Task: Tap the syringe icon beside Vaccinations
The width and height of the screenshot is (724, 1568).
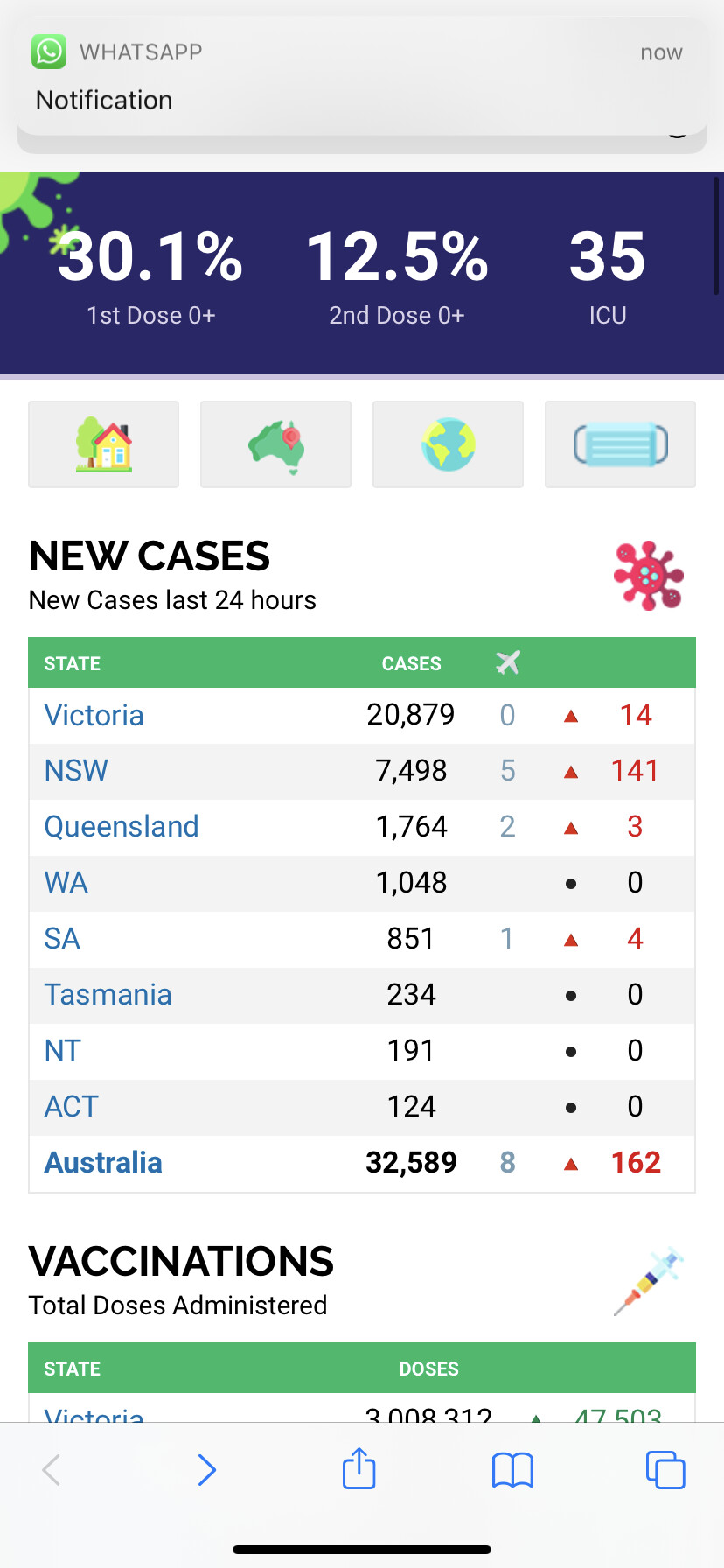Action: 648,1281
